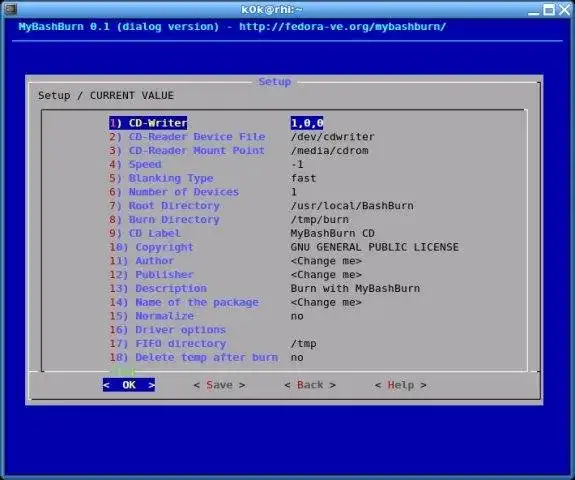Choose the Publisher entry
This screenshot has height=480, width=575.
tap(151, 275)
